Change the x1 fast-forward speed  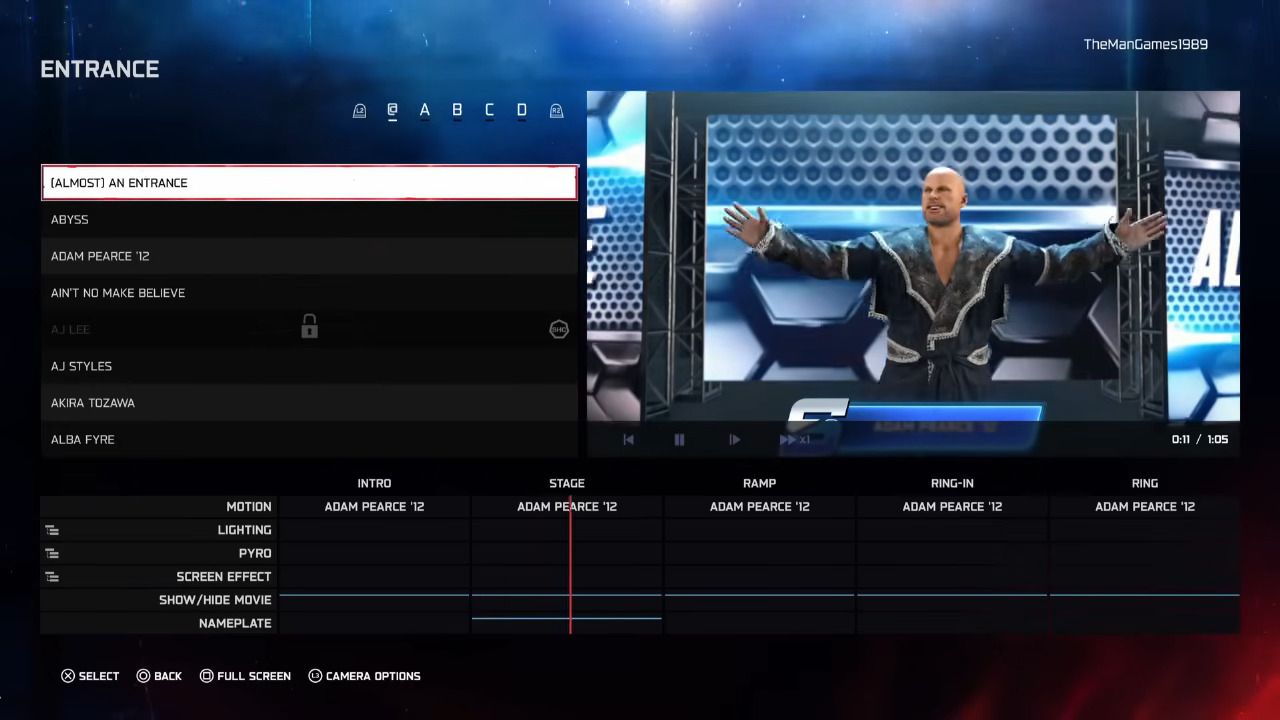795,439
